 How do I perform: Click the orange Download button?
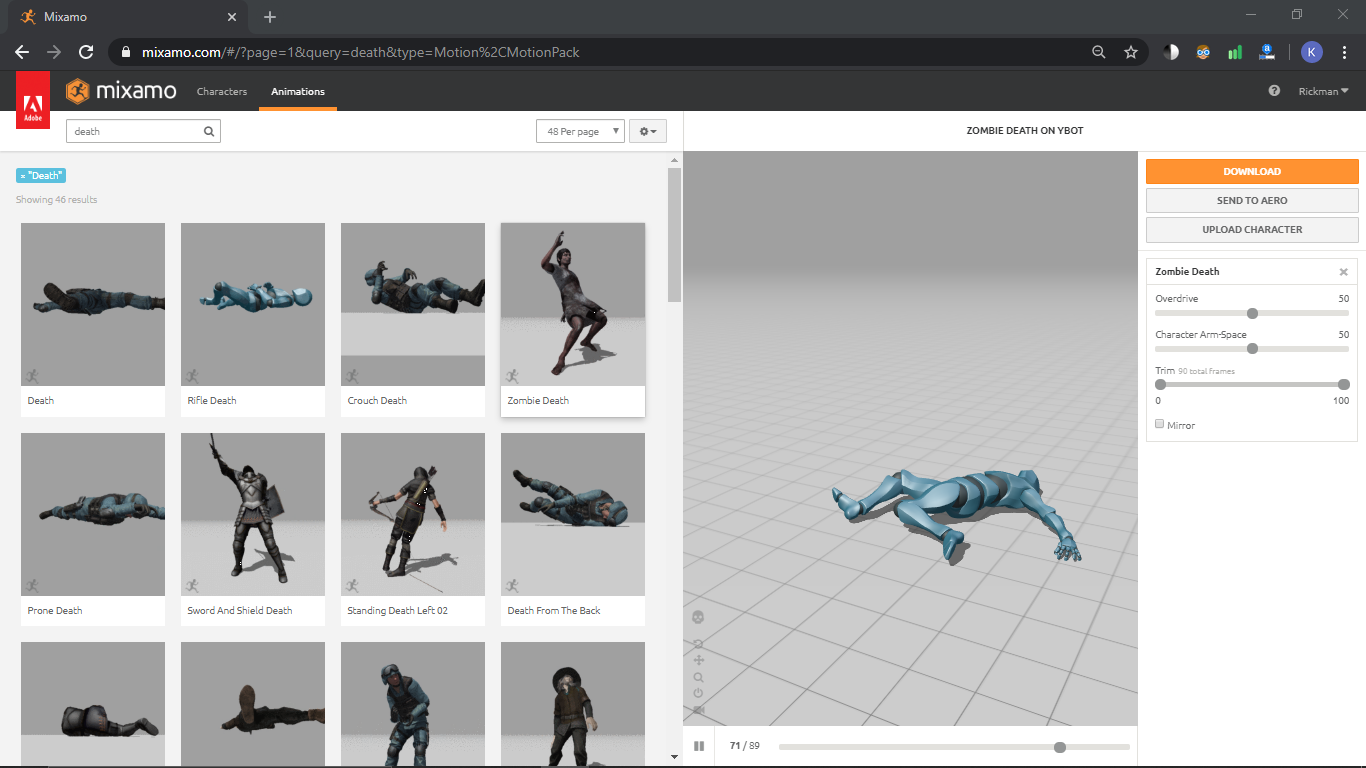1252,171
